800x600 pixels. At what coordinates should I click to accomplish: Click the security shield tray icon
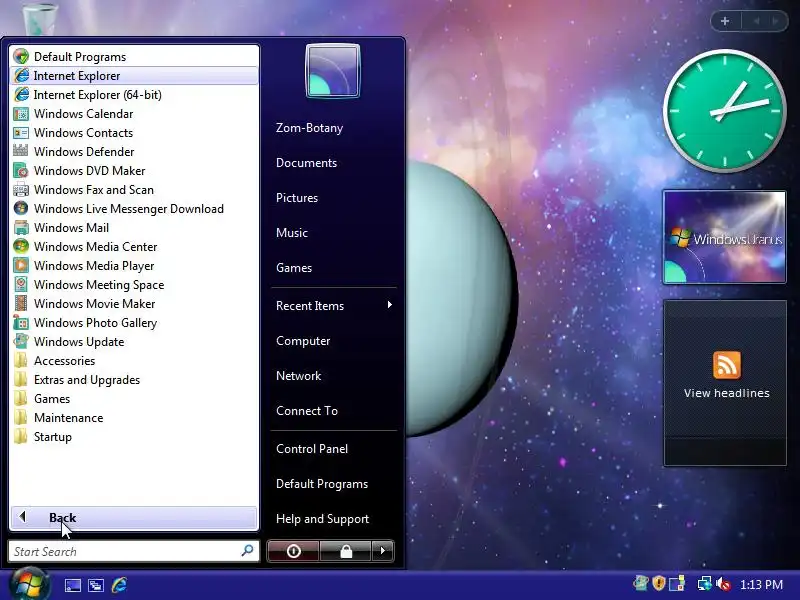tap(659, 583)
